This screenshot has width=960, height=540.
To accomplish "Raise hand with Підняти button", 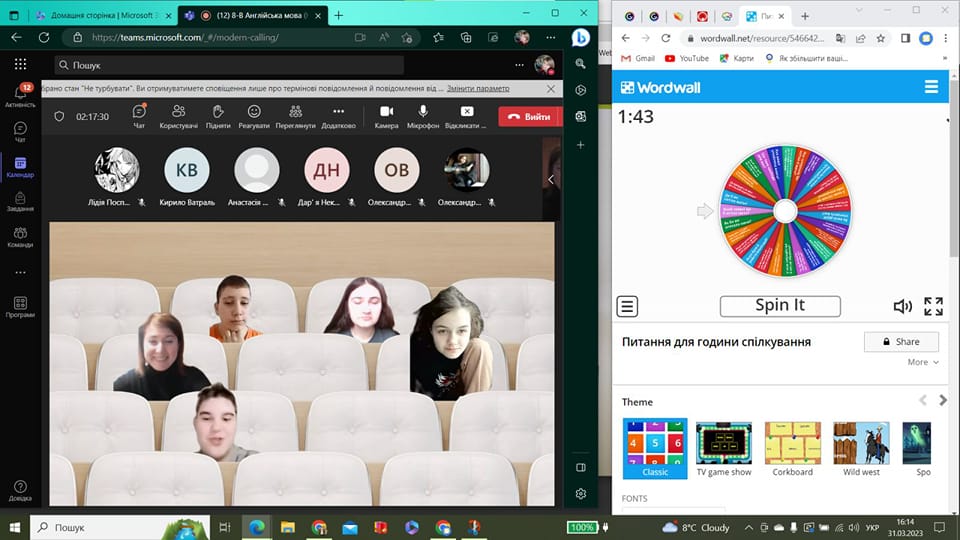I will (218, 115).
